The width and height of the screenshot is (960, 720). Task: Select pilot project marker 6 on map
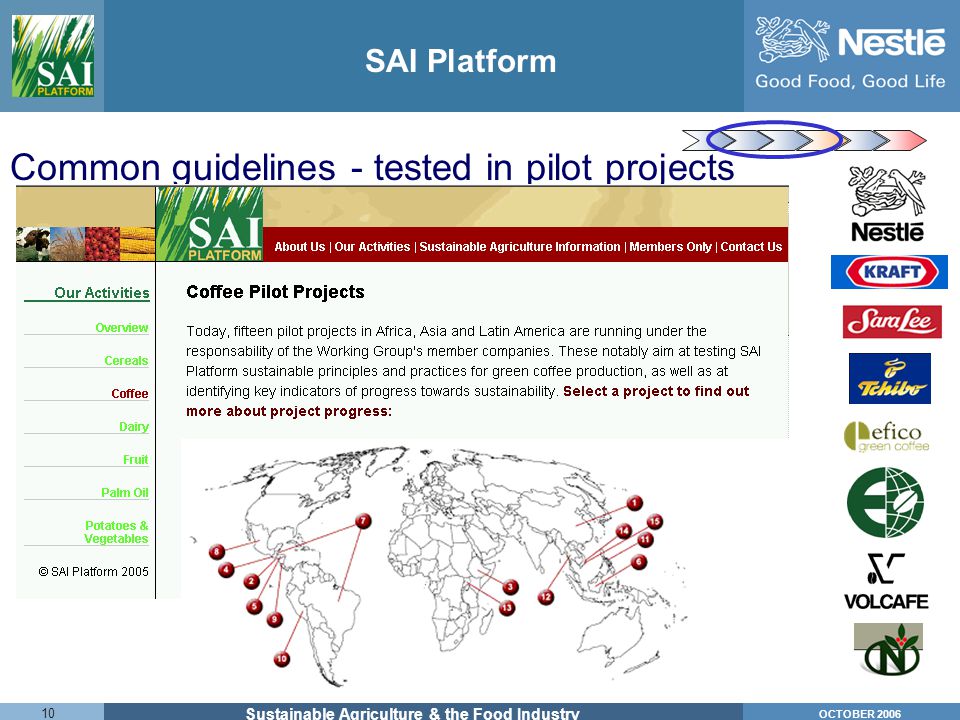point(639,562)
